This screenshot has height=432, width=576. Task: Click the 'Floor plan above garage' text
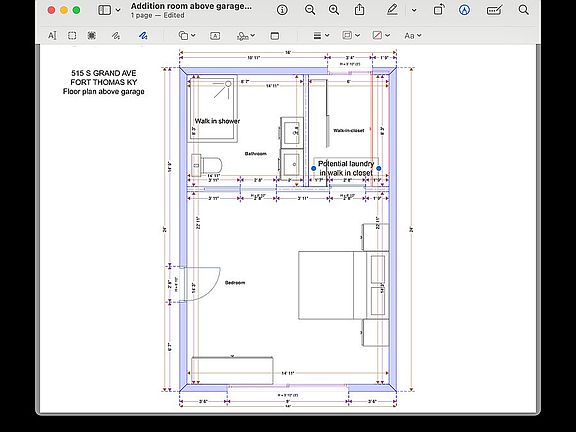(x=104, y=91)
